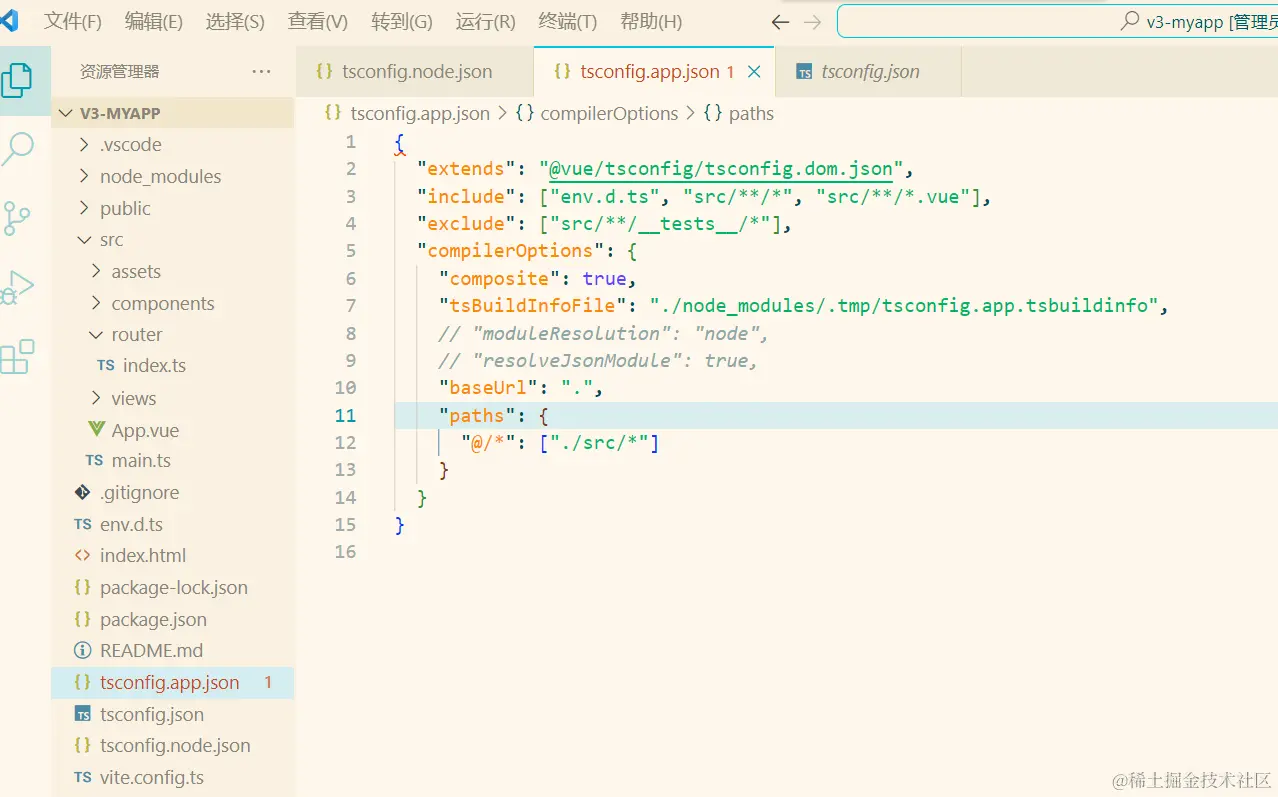Click the TS icon beside main.ts
The image size is (1278, 797).
(x=95, y=460)
